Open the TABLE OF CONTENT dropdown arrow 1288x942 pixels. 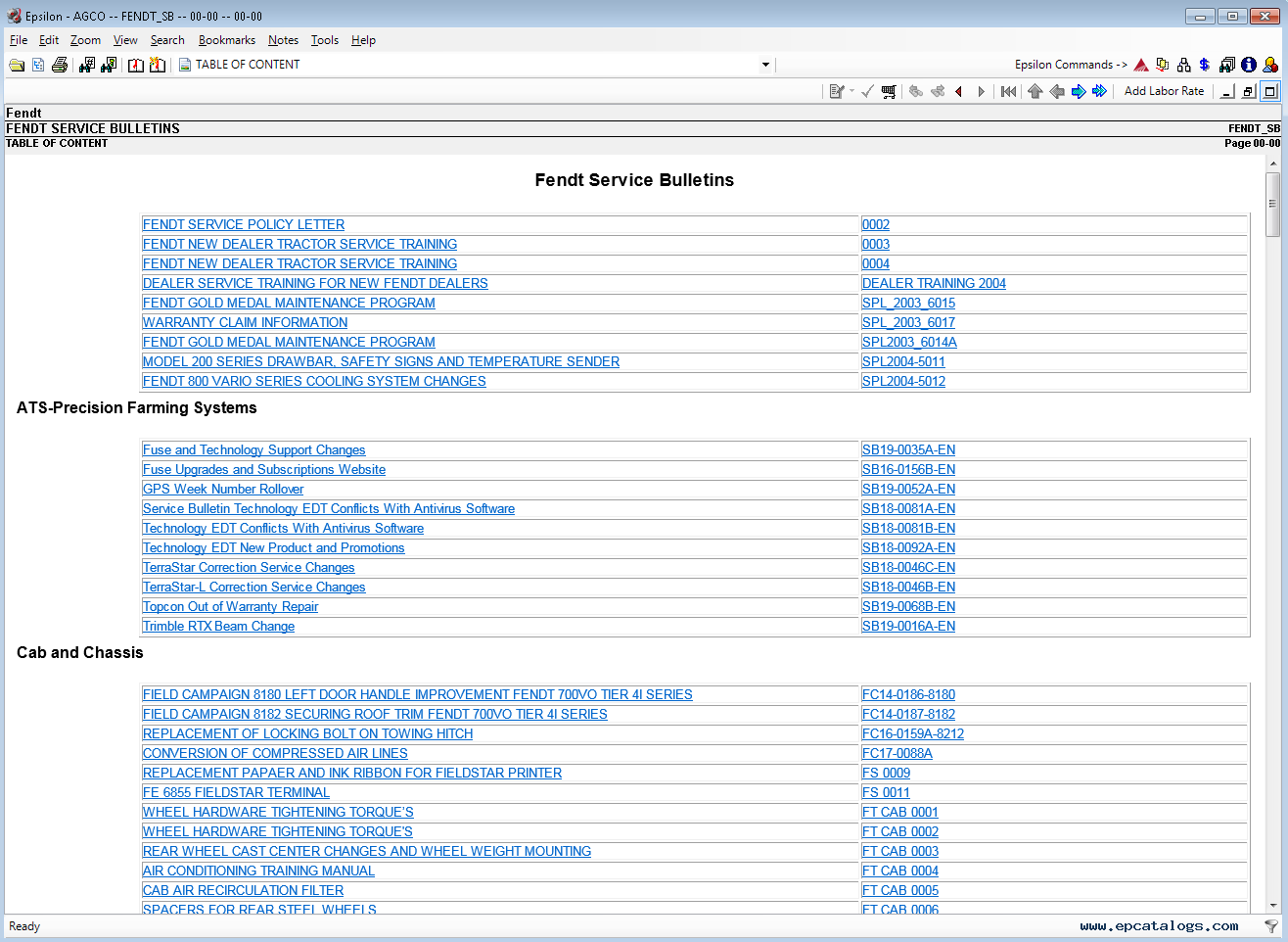tap(765, 65)
